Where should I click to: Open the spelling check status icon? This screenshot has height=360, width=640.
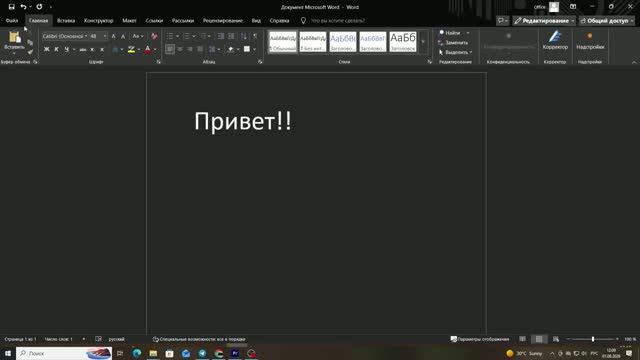pos(98,339)
